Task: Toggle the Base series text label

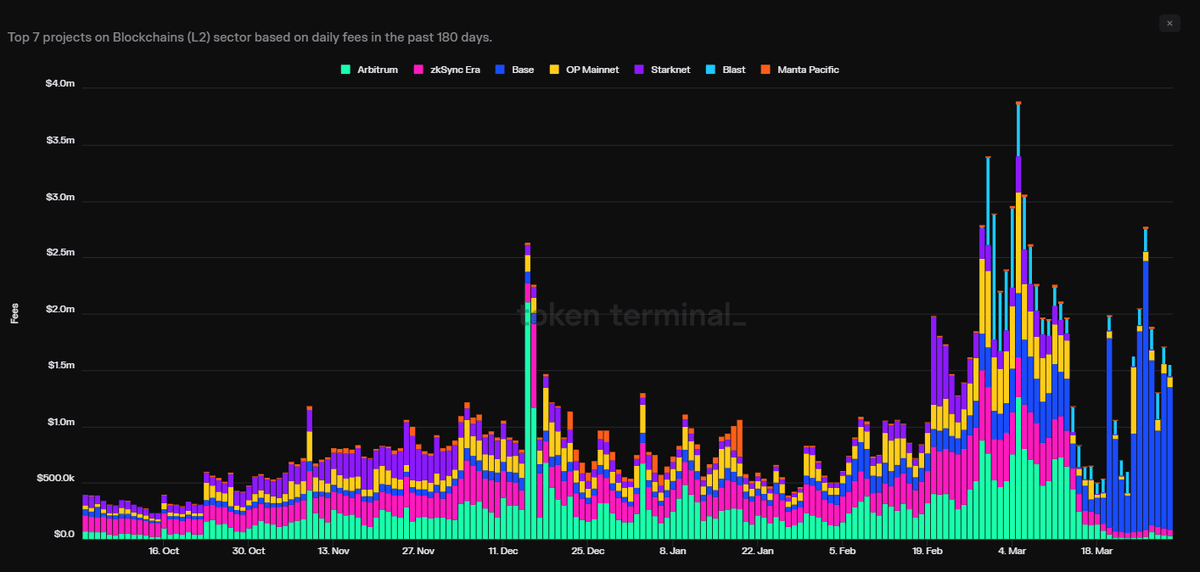Action: tap(522, 70)
